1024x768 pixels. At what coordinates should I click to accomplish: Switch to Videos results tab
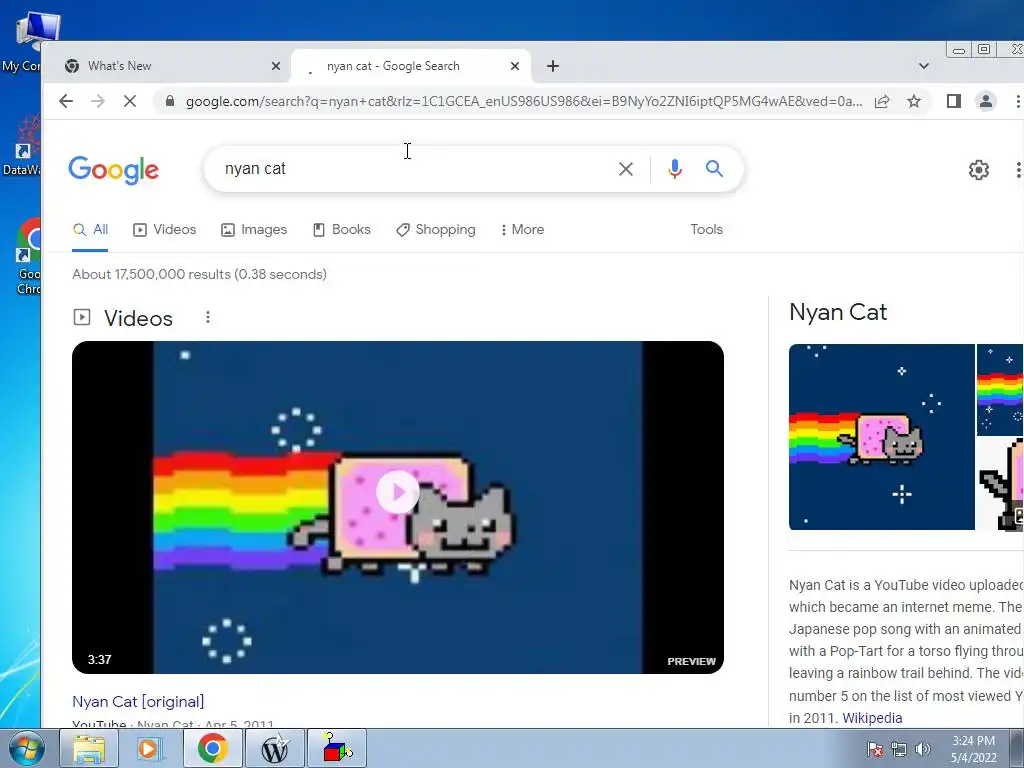(x=165, y=230)
